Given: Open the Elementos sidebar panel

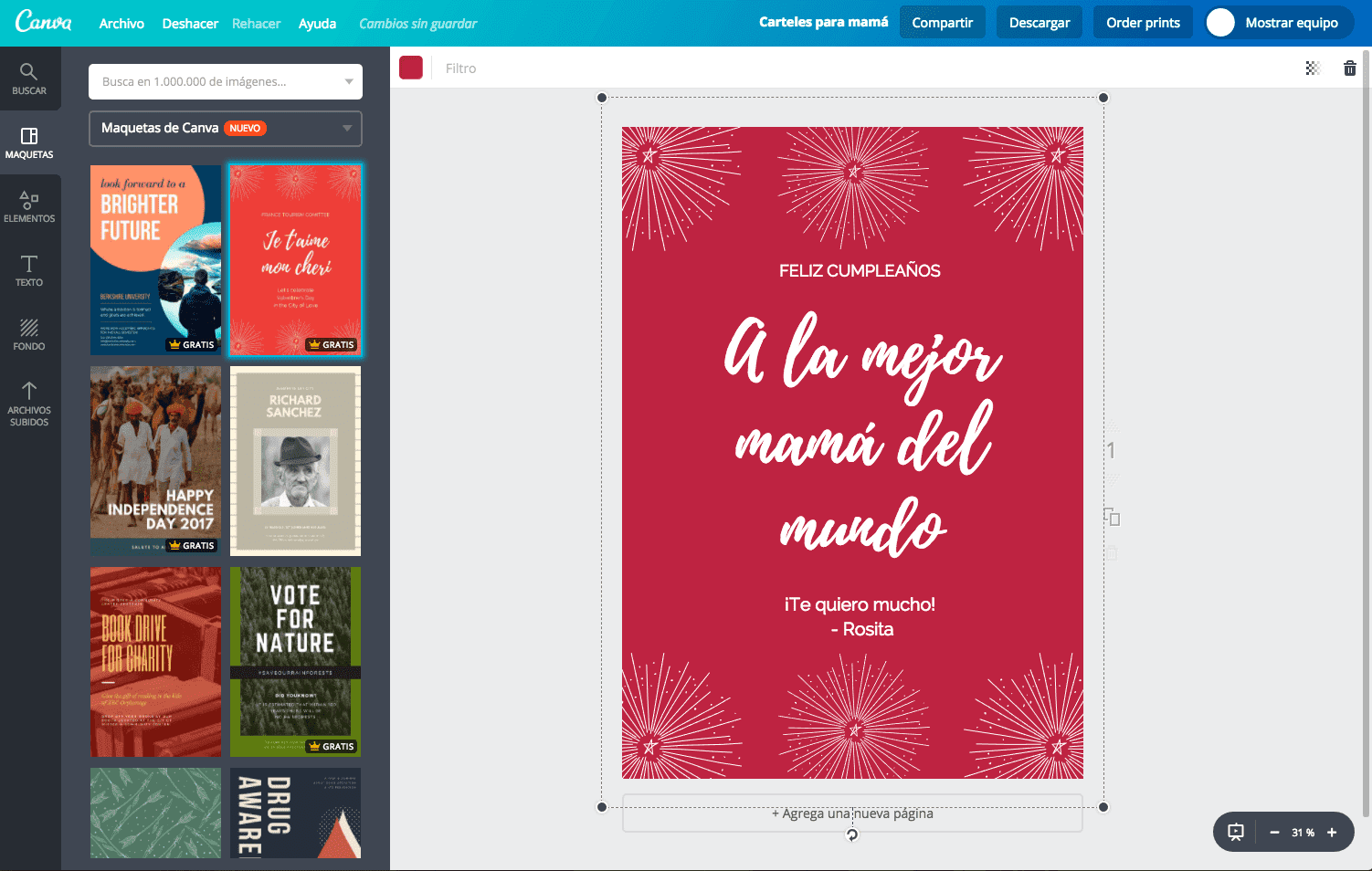Looking at the screenshot, I should tap(29, 206).
